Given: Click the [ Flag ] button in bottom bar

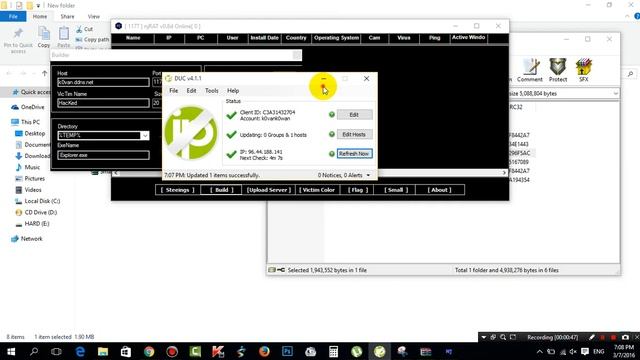Looking at the screenshot, I should [x=358, y=190].
